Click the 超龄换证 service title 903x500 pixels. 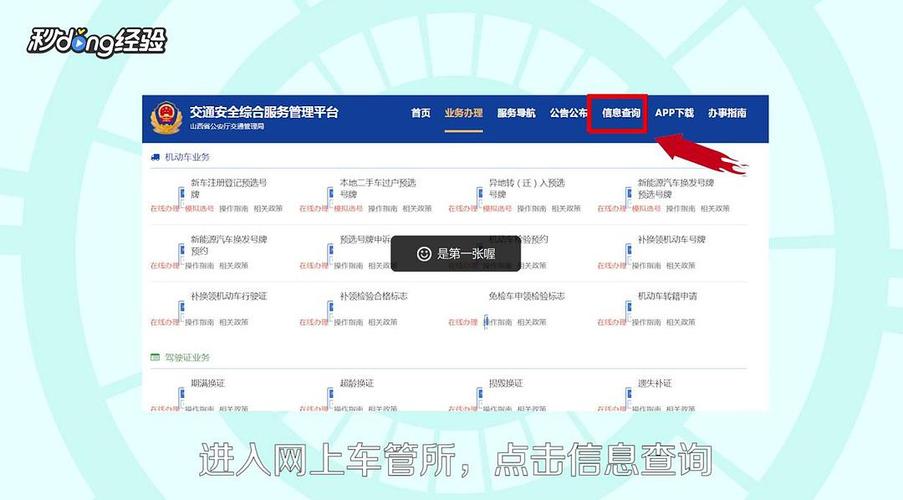pyautogui.click(x=356, y=383)
